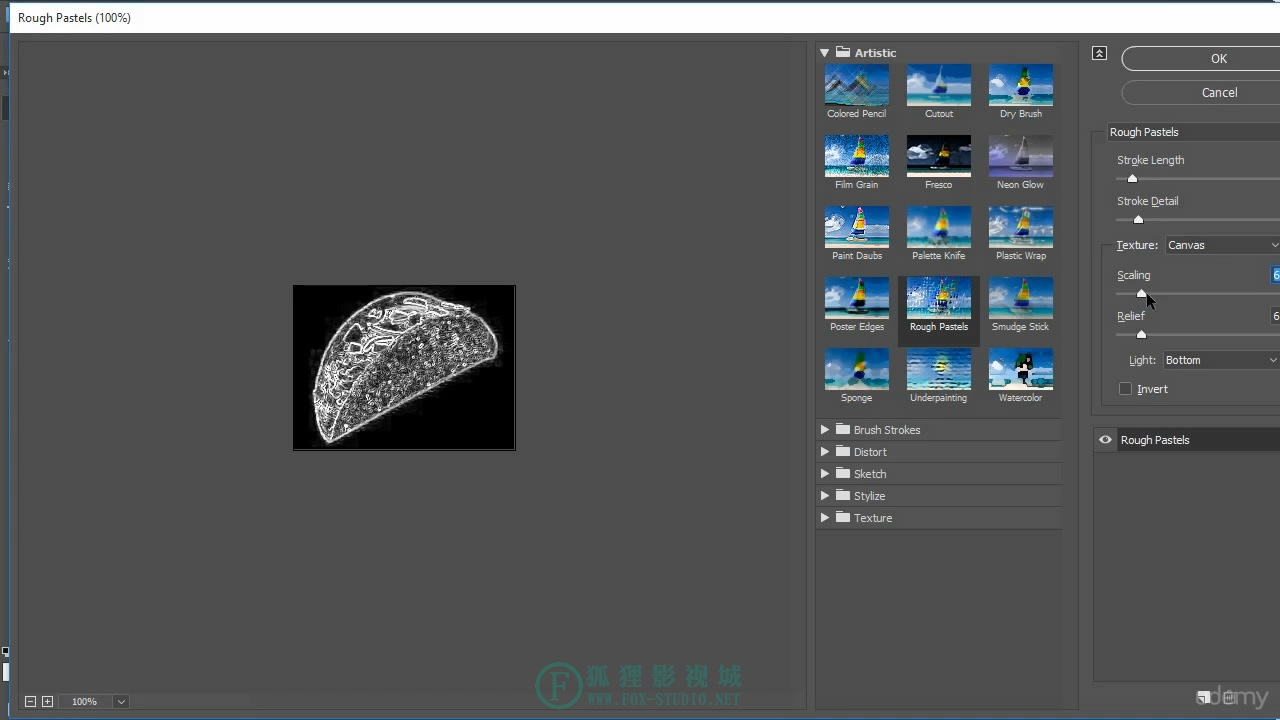This screenshot has height=720, width=1280.
Task: Open the Light direction dropdown
Action: pos(1221,360)
